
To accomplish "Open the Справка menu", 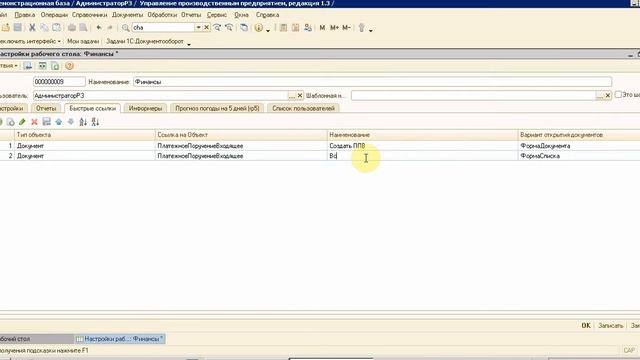I will tap(267, 15).
